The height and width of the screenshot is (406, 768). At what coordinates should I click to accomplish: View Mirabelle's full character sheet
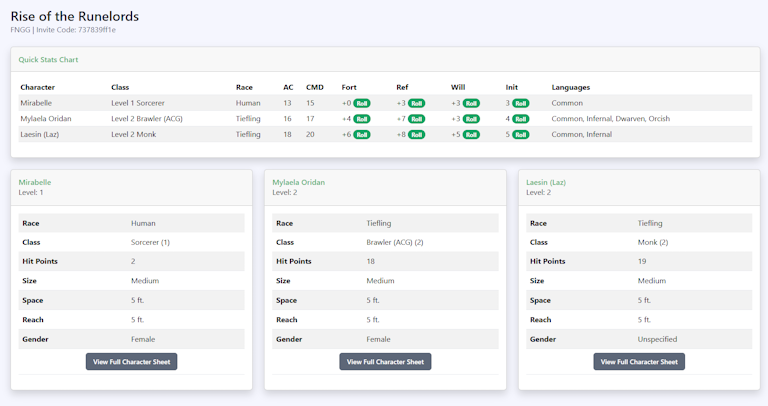coord(131,362)
